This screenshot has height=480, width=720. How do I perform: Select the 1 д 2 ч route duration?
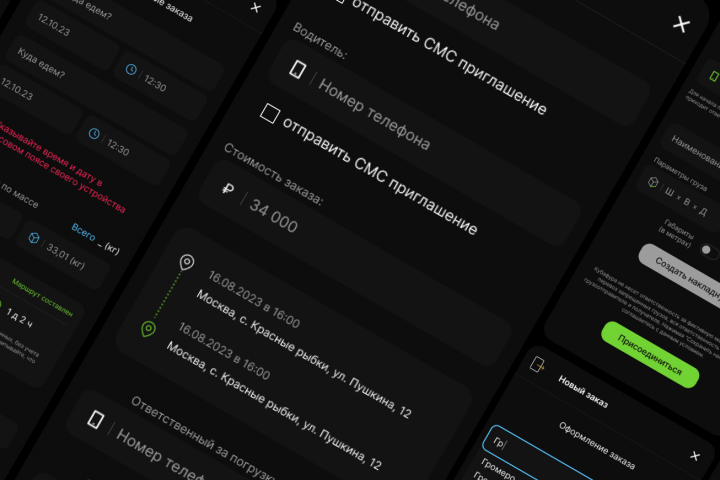click(x=19, y=318)
